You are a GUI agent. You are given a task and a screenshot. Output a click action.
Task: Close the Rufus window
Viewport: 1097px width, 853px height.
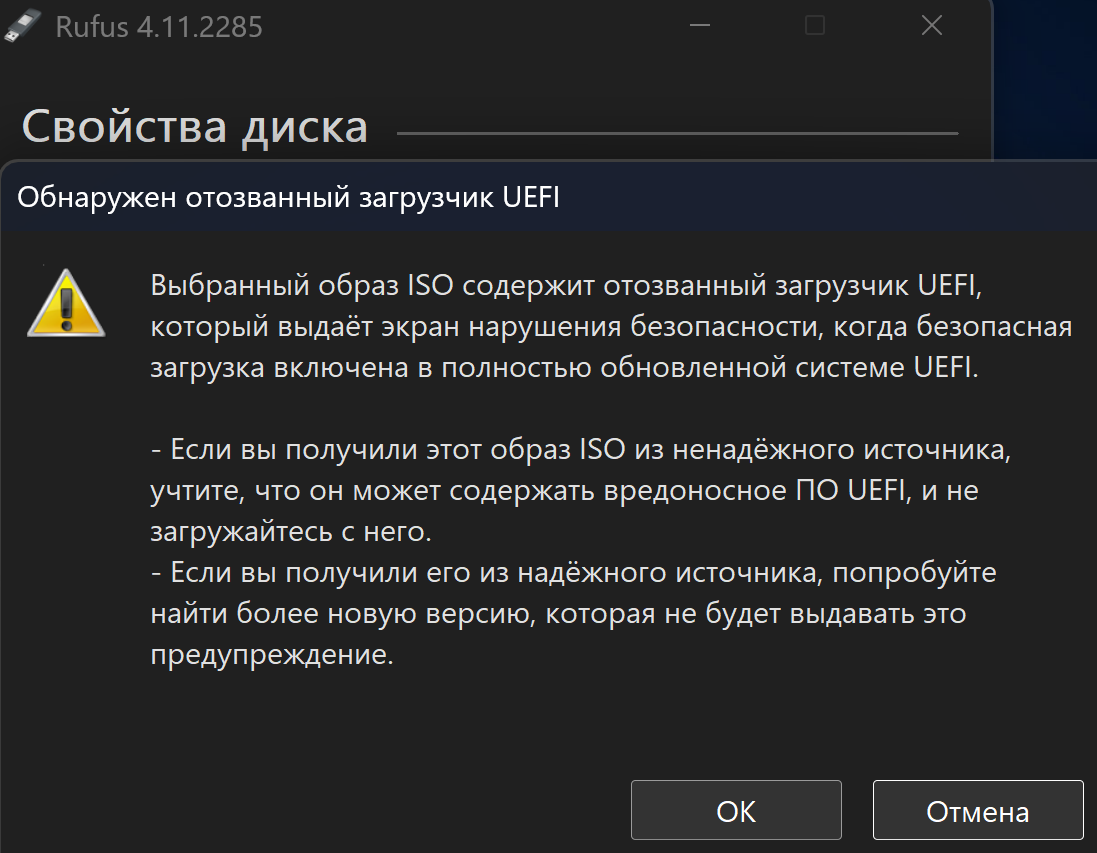click(x=931, y=26)
